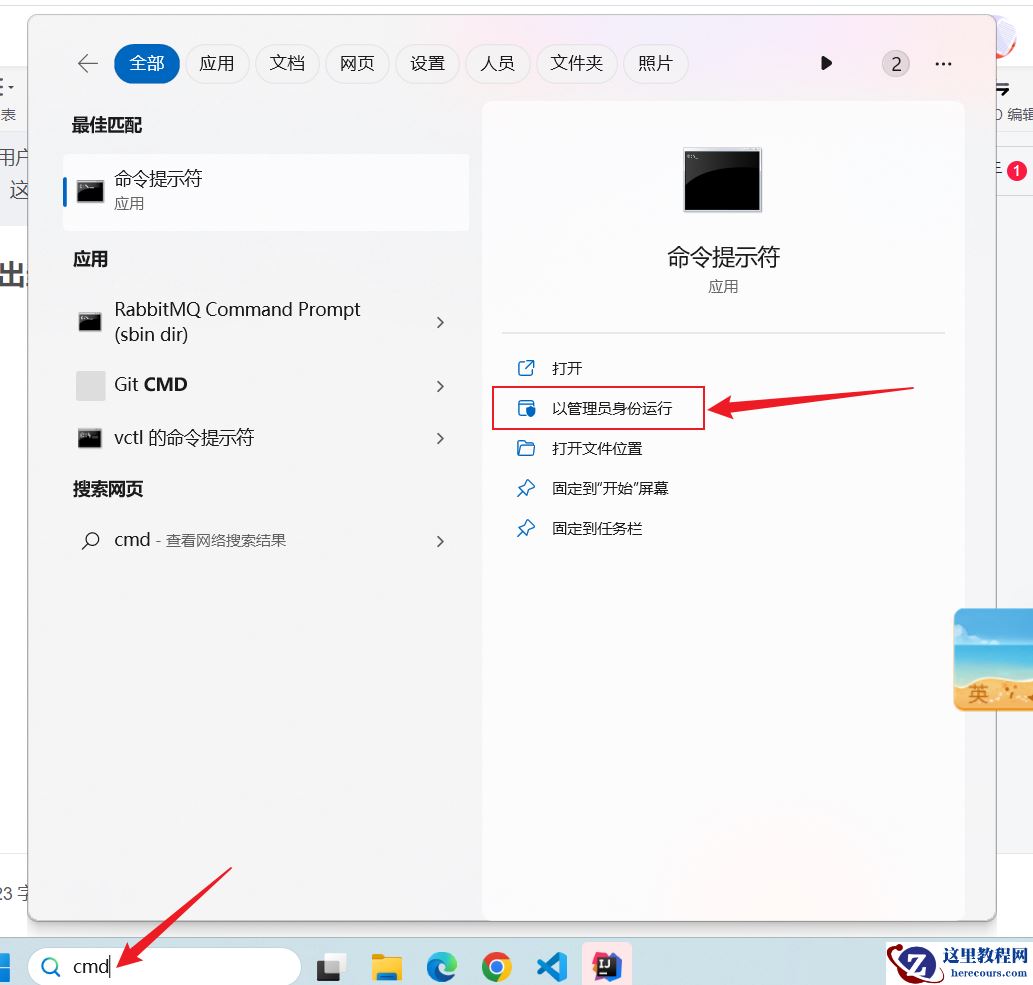Select the 设置 search filter
The width and height of the screenshot is (1033, 985).
(x=427, y=63)
